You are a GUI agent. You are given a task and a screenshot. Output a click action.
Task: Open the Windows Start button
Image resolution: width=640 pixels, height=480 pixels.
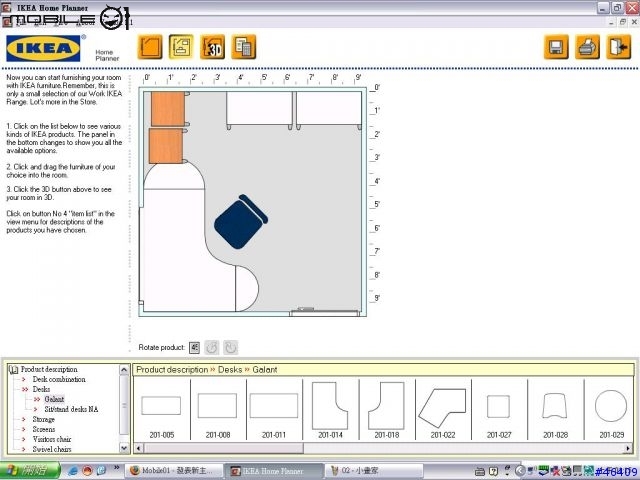point(30,471)
